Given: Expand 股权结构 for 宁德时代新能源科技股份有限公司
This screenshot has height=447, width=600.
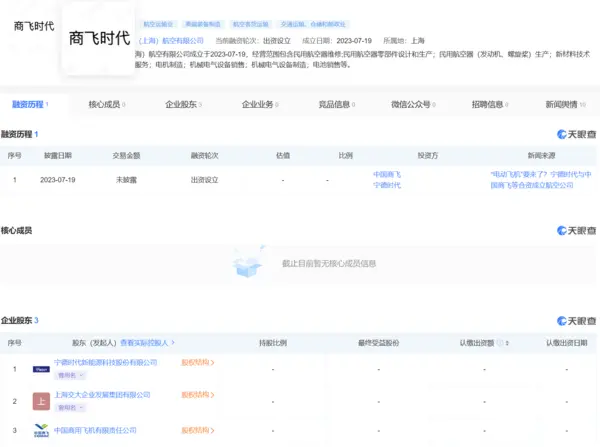Looking at the screenshot, I should [x=197, y=363].
